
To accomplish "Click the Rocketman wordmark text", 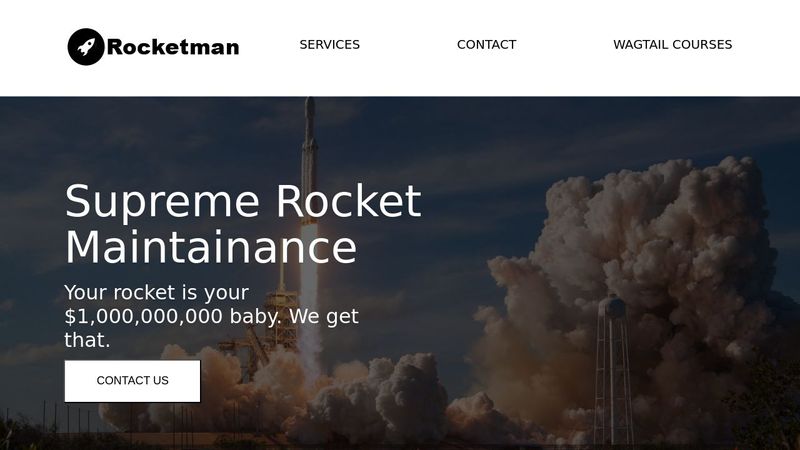I will pyautogui.click(x=173, y=47).
